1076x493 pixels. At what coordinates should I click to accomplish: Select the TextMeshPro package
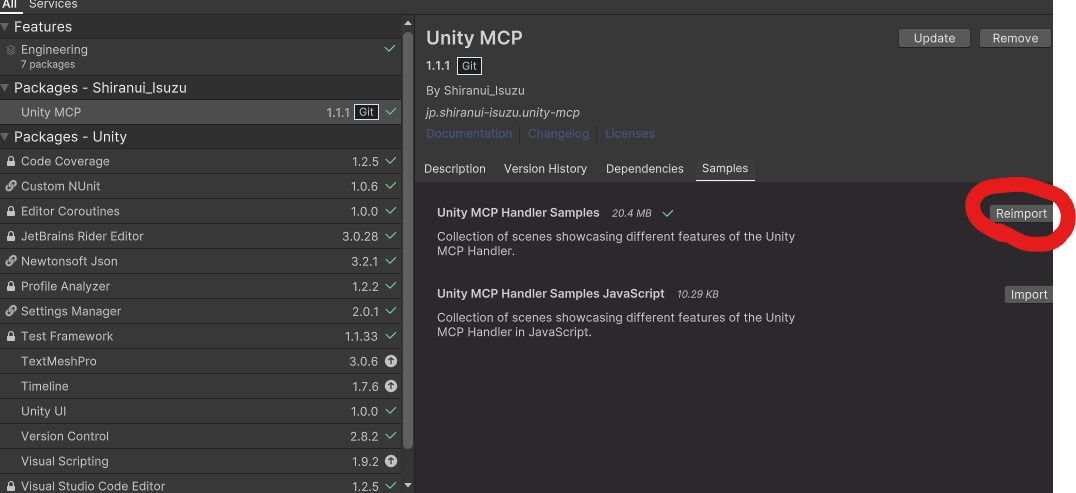pos(200,361)
